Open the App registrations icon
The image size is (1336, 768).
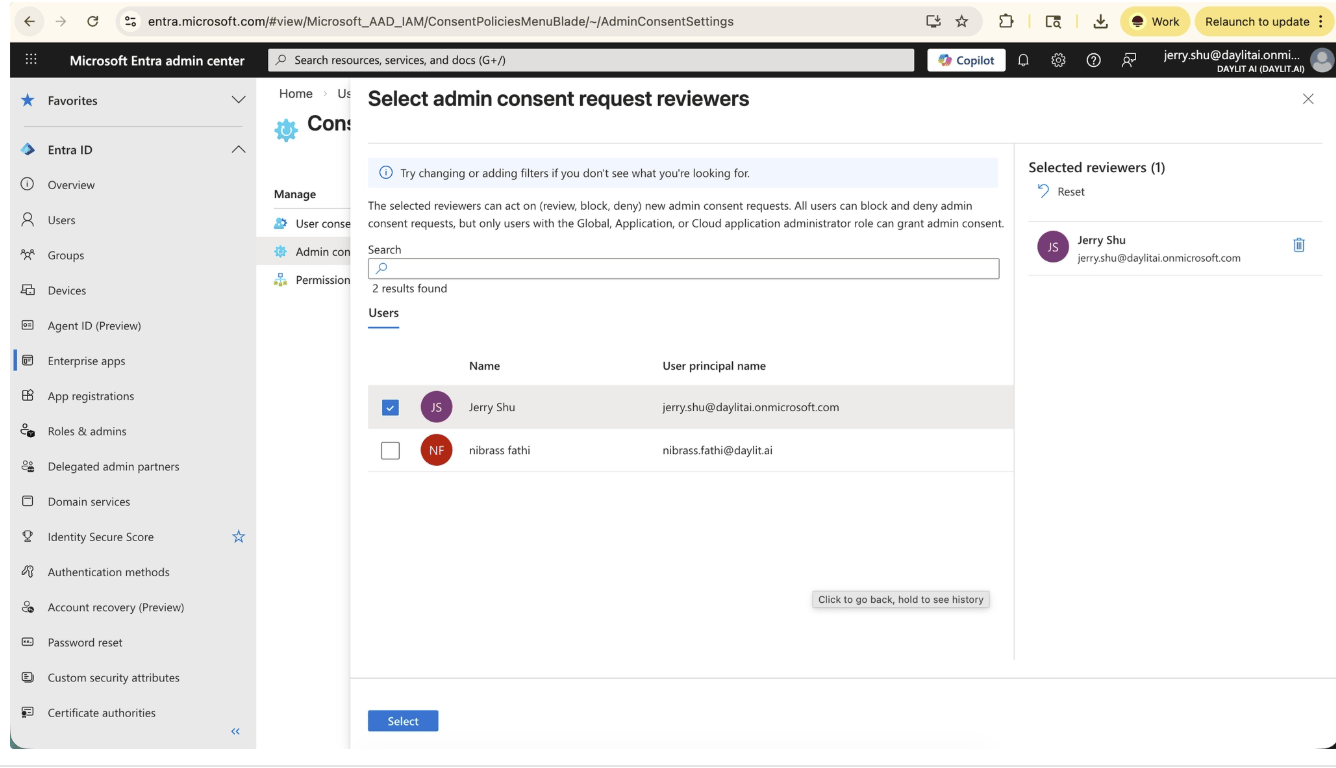[28, 396]
